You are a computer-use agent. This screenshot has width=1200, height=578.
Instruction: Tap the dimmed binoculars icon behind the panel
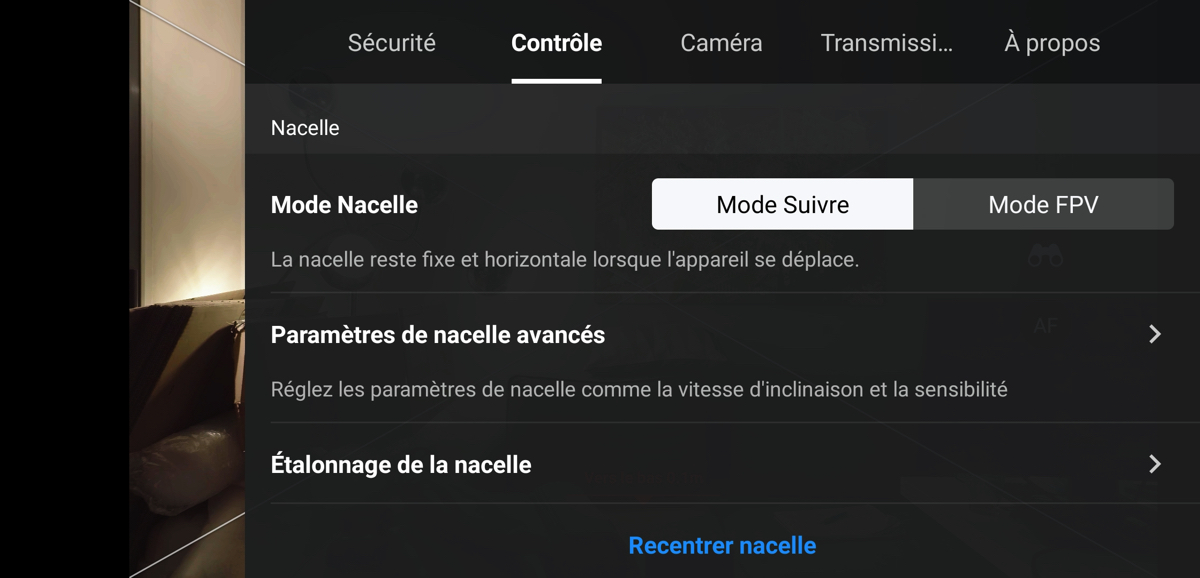coord(1045,258)
